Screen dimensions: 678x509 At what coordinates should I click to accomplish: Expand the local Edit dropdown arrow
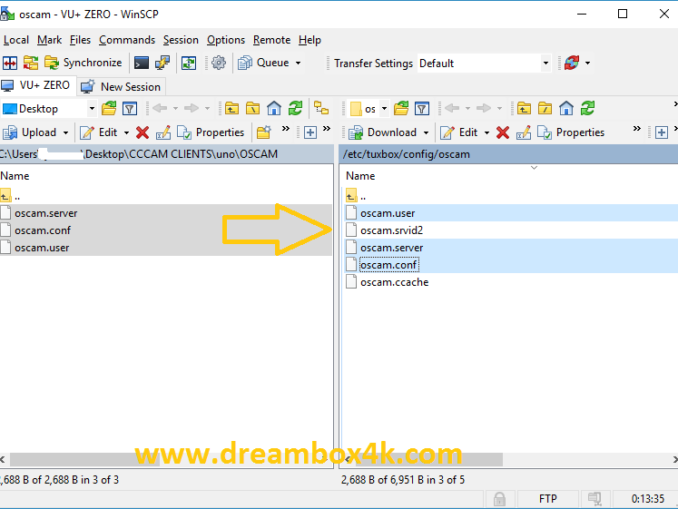click(127, 132)
